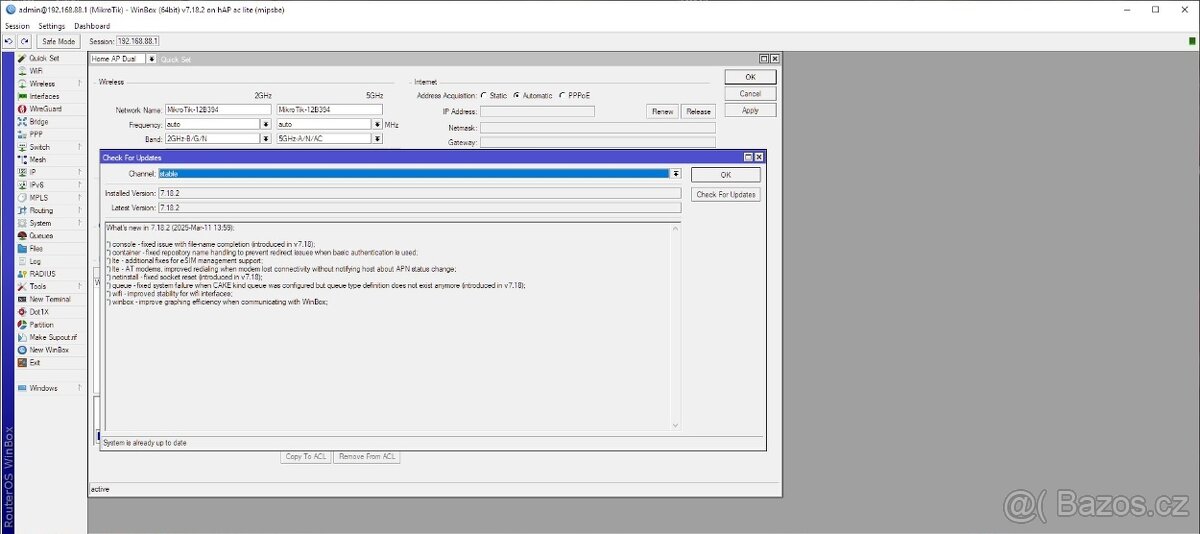Open Mesh in the sidebar

coord(37,160)
